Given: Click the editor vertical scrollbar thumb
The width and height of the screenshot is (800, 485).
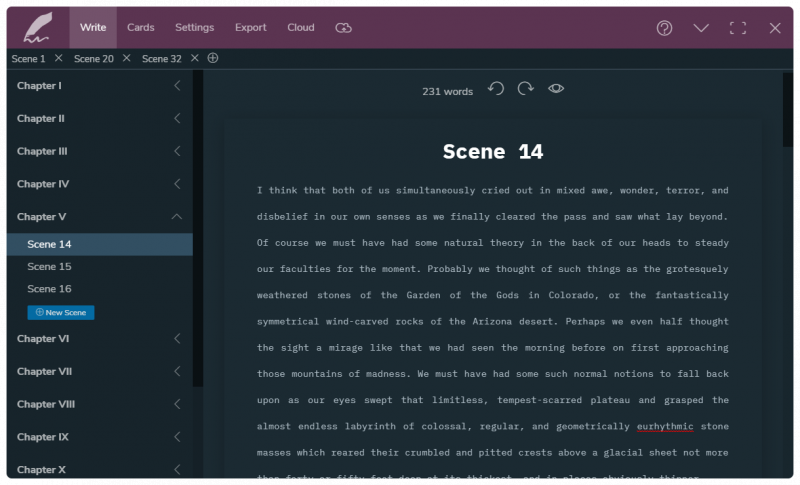Looking at the screenshot, I should (x=788, y=110).
